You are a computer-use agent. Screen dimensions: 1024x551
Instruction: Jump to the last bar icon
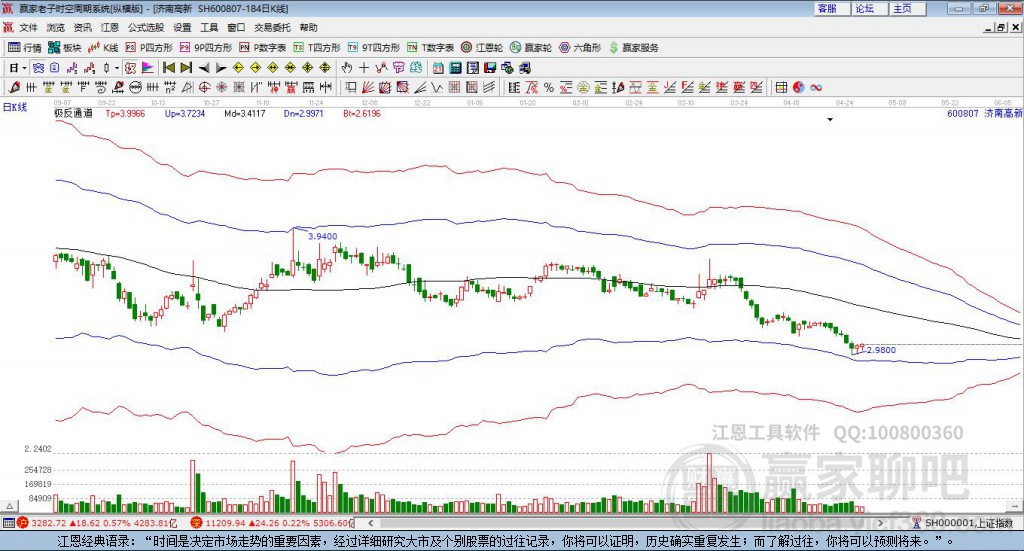coord(186,68)
